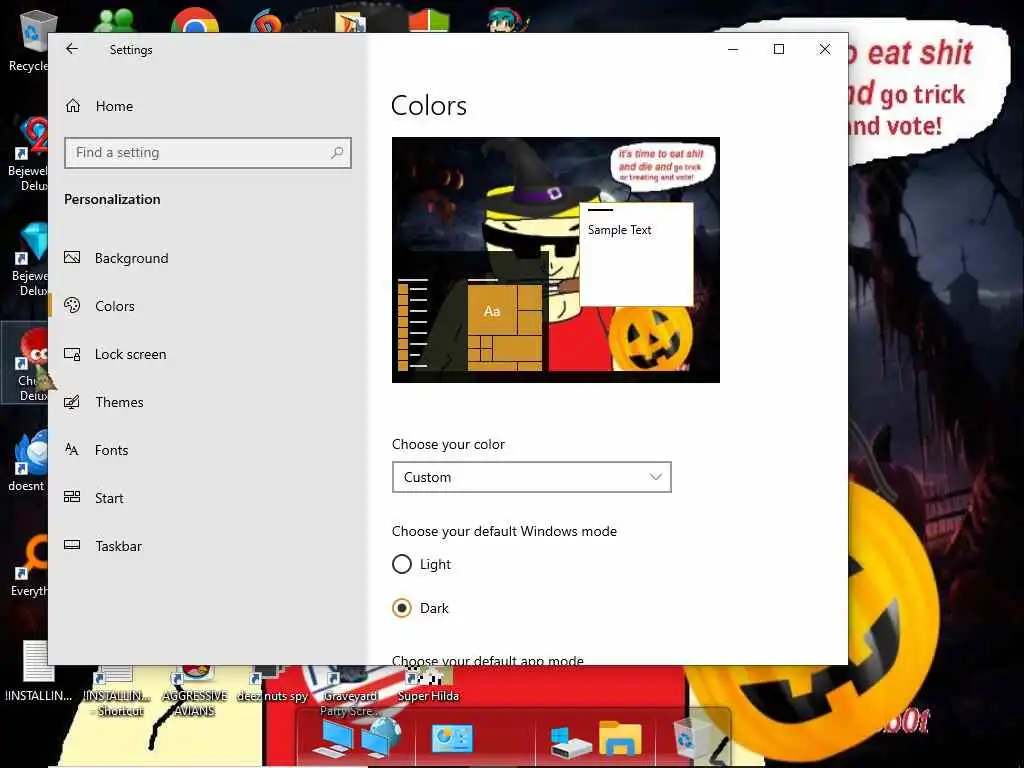Select the Super Hilda desktop shortcut
This screenshot has height=768, width=1024.
click(428, 684)
